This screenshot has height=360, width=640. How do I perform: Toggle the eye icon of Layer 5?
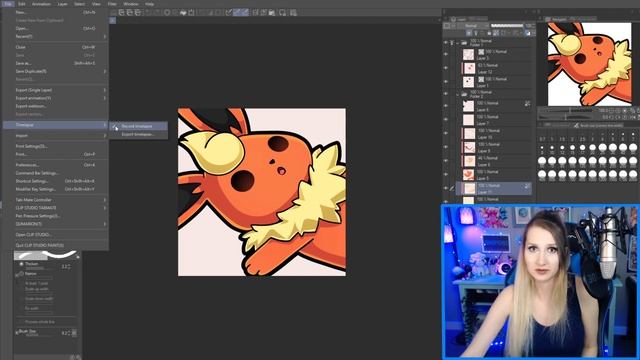[x=446, y=175]
